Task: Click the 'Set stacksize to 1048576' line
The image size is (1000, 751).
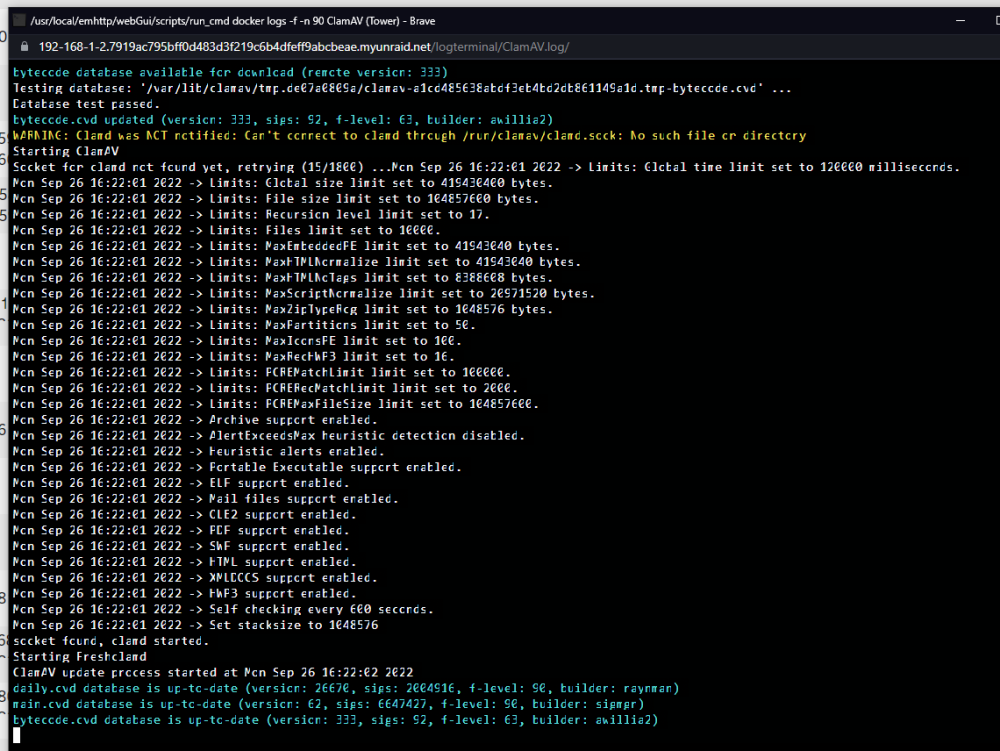Action: pyautogui.click(x=195, y=625)
